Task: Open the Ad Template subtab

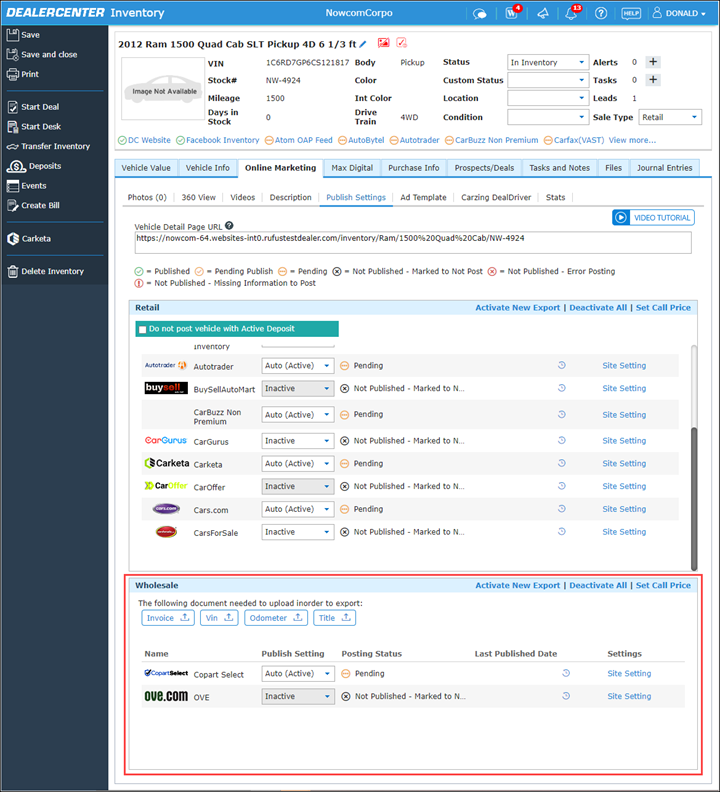Action: 423,197
